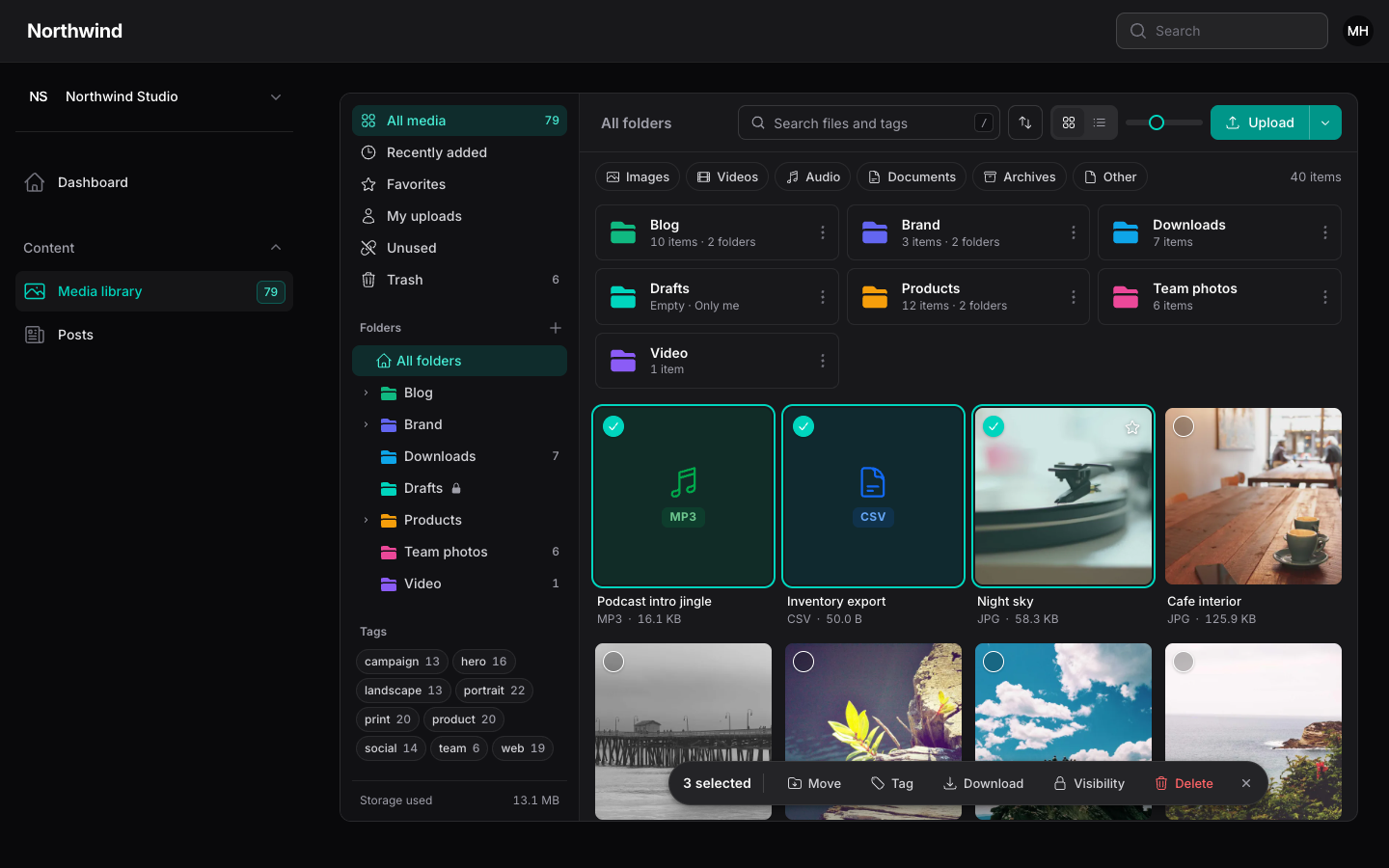Open Blog folder card options menu
The height and width of the screenshot is (868, 1389).
pos(823,232)
